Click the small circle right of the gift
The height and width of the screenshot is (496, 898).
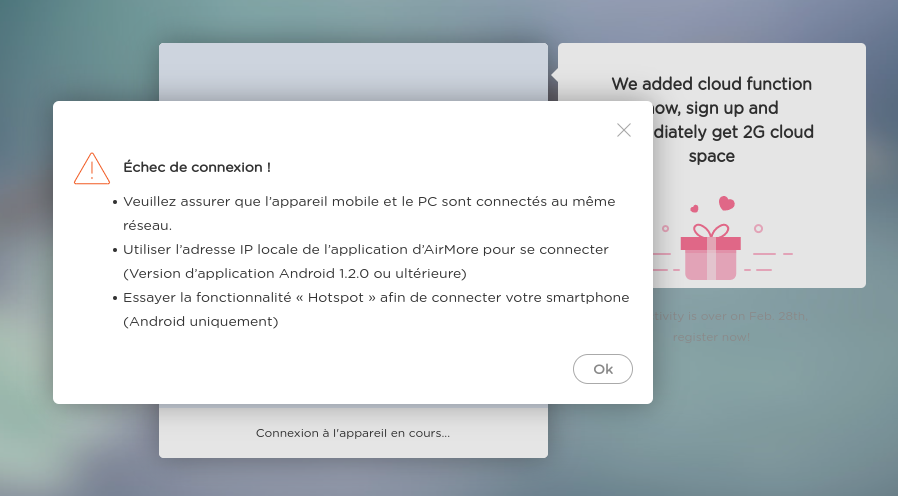(758, 229)
